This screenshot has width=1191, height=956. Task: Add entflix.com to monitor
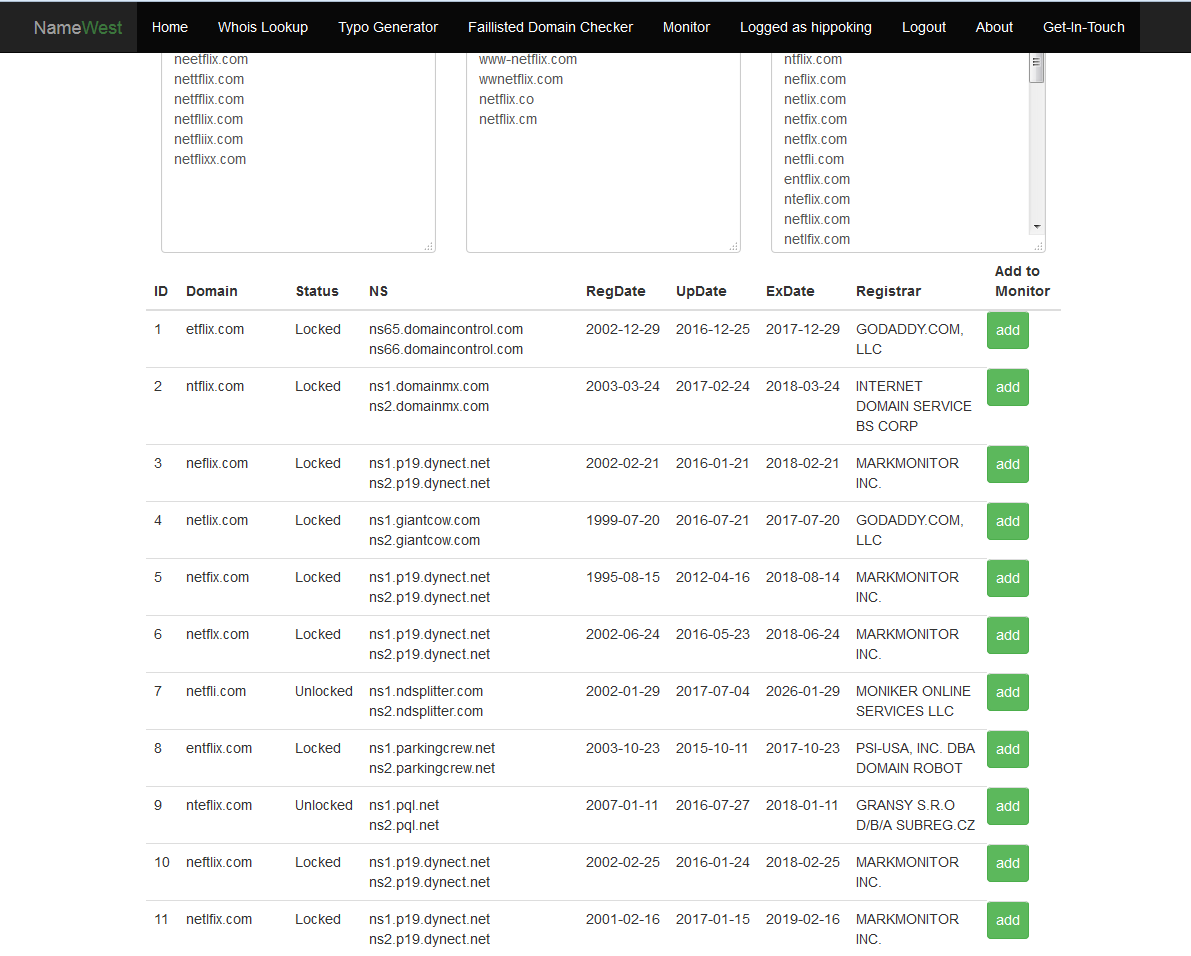1008,749
